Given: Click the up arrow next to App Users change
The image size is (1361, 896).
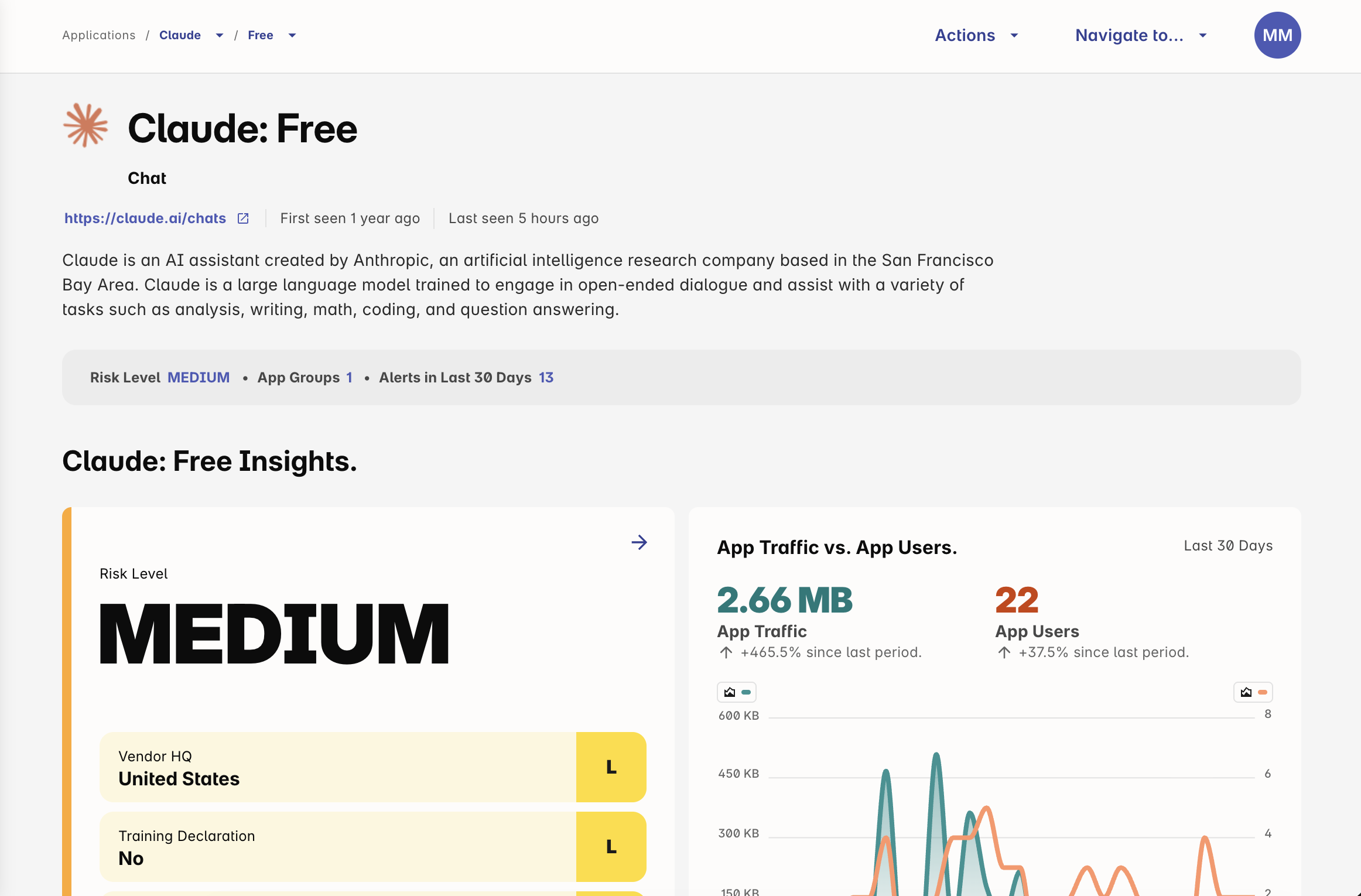Looking at the screenshot, I should (x=1004, y=652).
